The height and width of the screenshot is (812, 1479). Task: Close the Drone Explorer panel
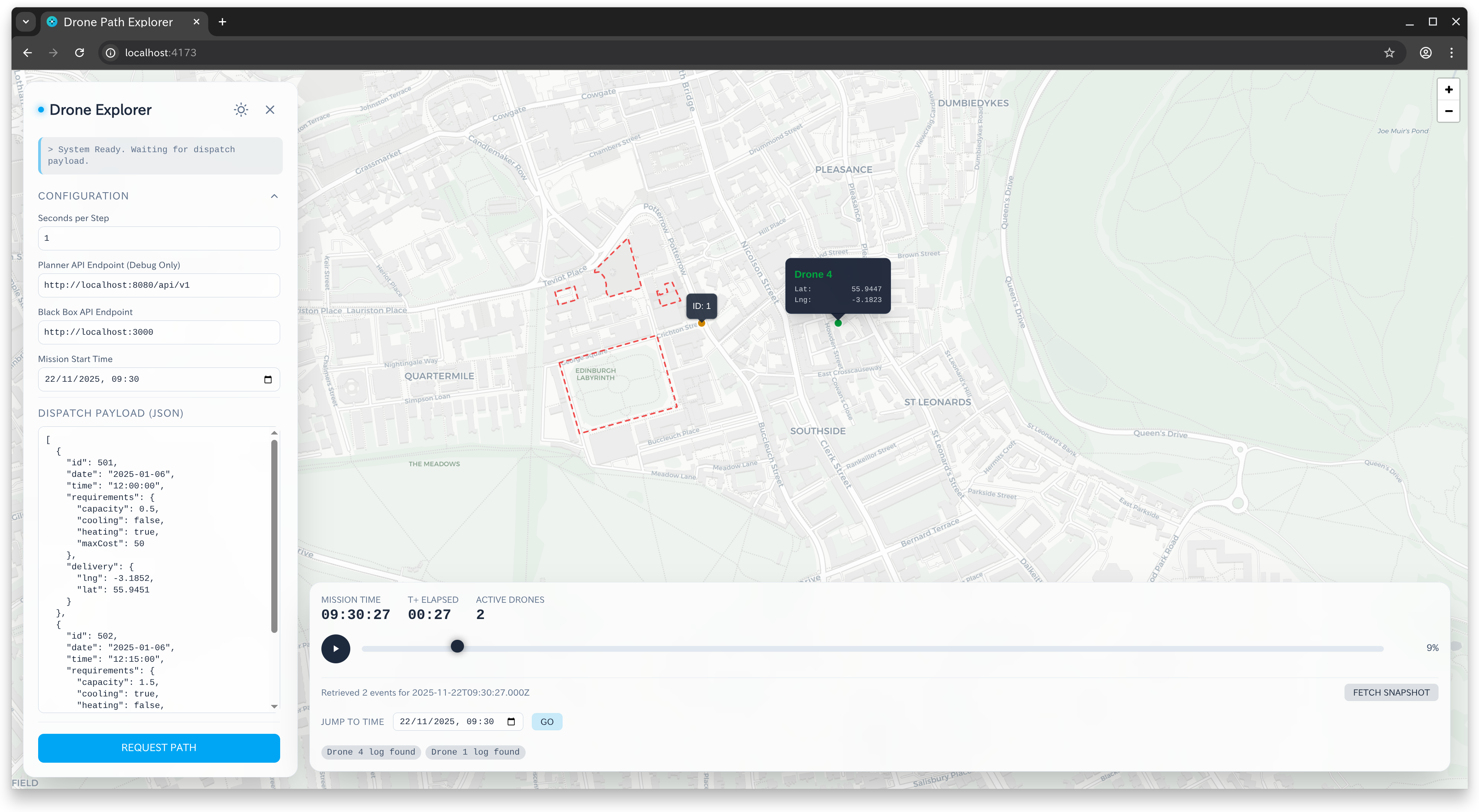[x=270, y=110]
